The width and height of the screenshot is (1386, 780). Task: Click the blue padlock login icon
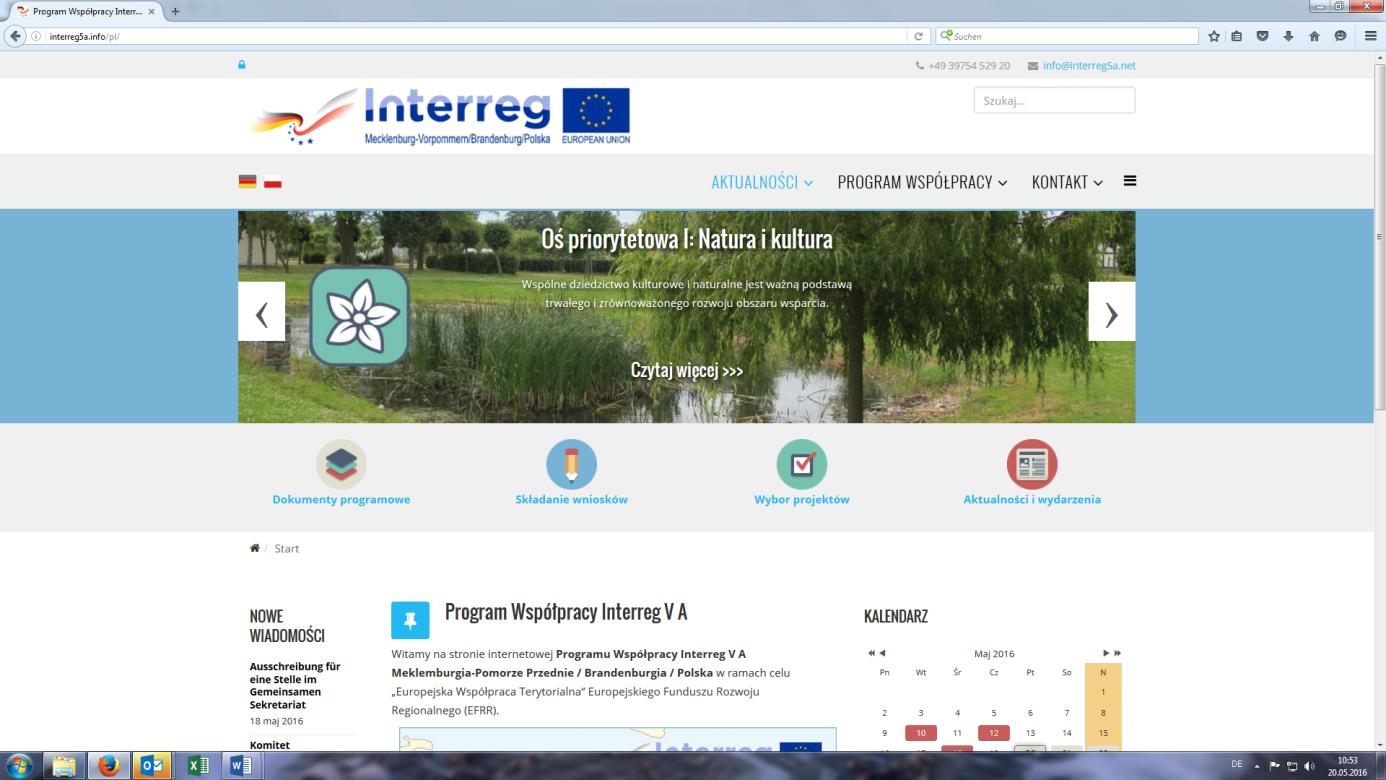[242, 65]
